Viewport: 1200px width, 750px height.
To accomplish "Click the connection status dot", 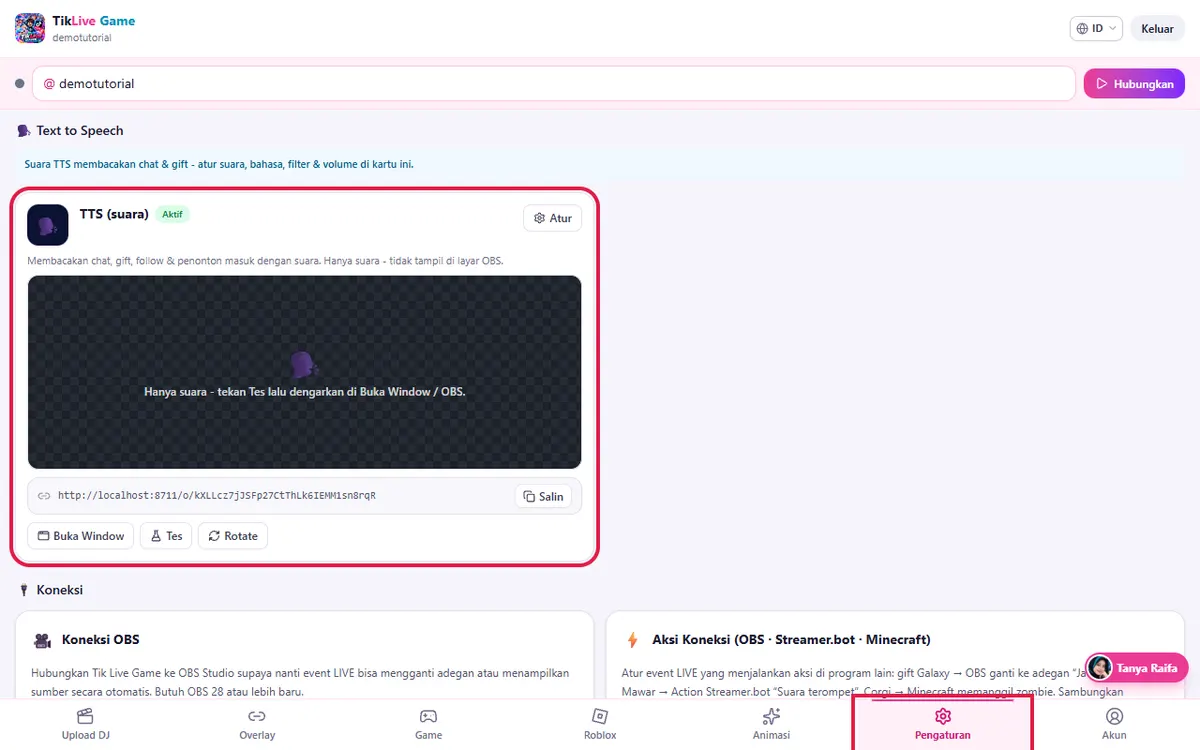I will 19,84.
